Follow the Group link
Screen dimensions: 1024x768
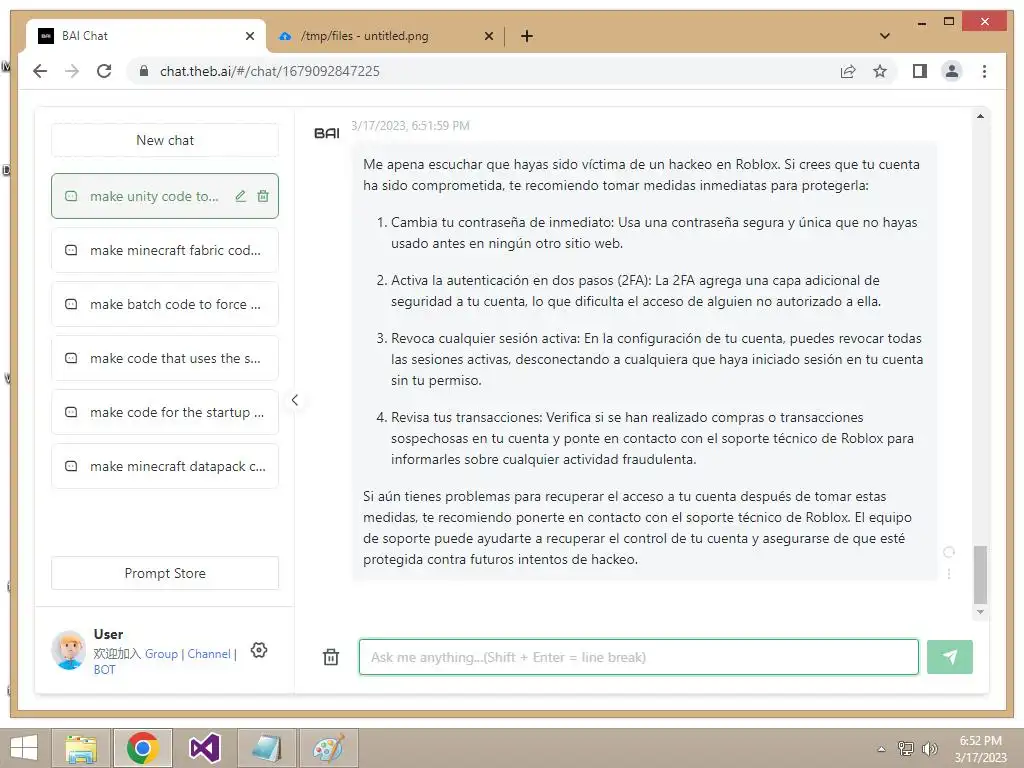(161, 654)
